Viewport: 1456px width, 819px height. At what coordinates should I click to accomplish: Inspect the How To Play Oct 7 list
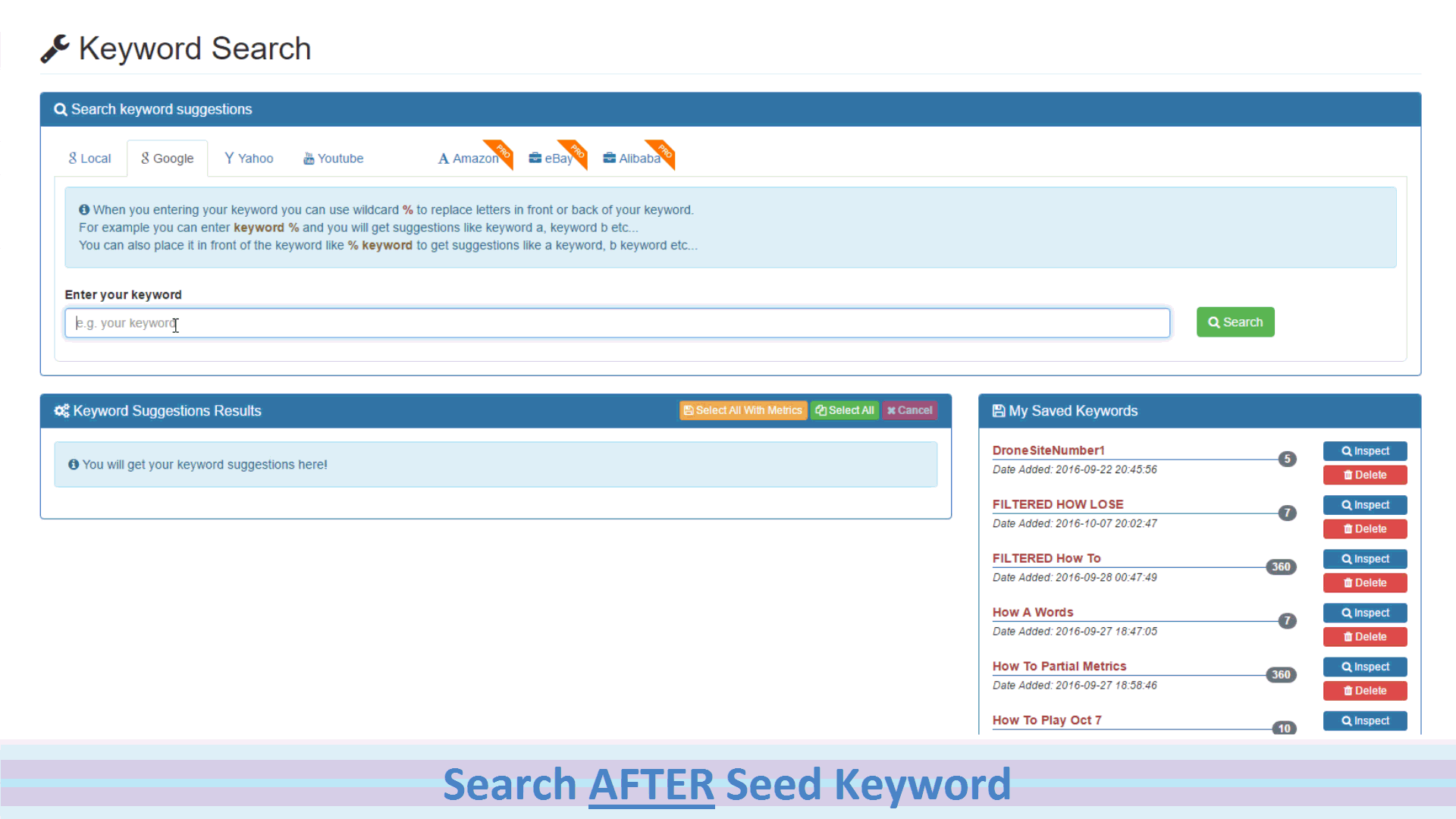click(1365, 721)
